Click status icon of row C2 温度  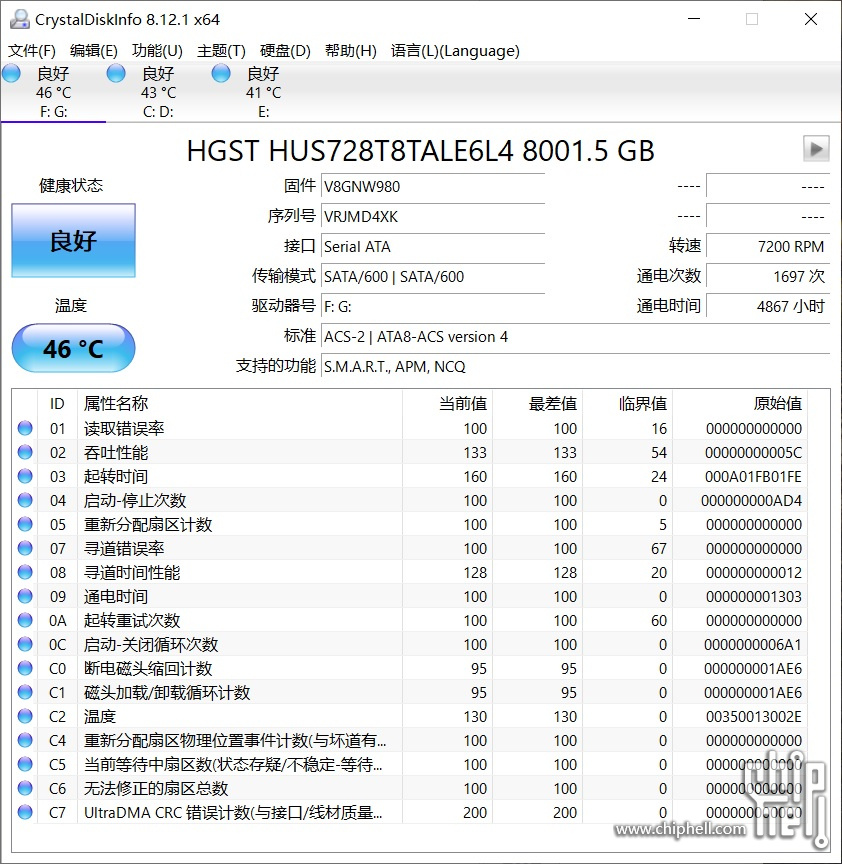click(x=25, y=716)
